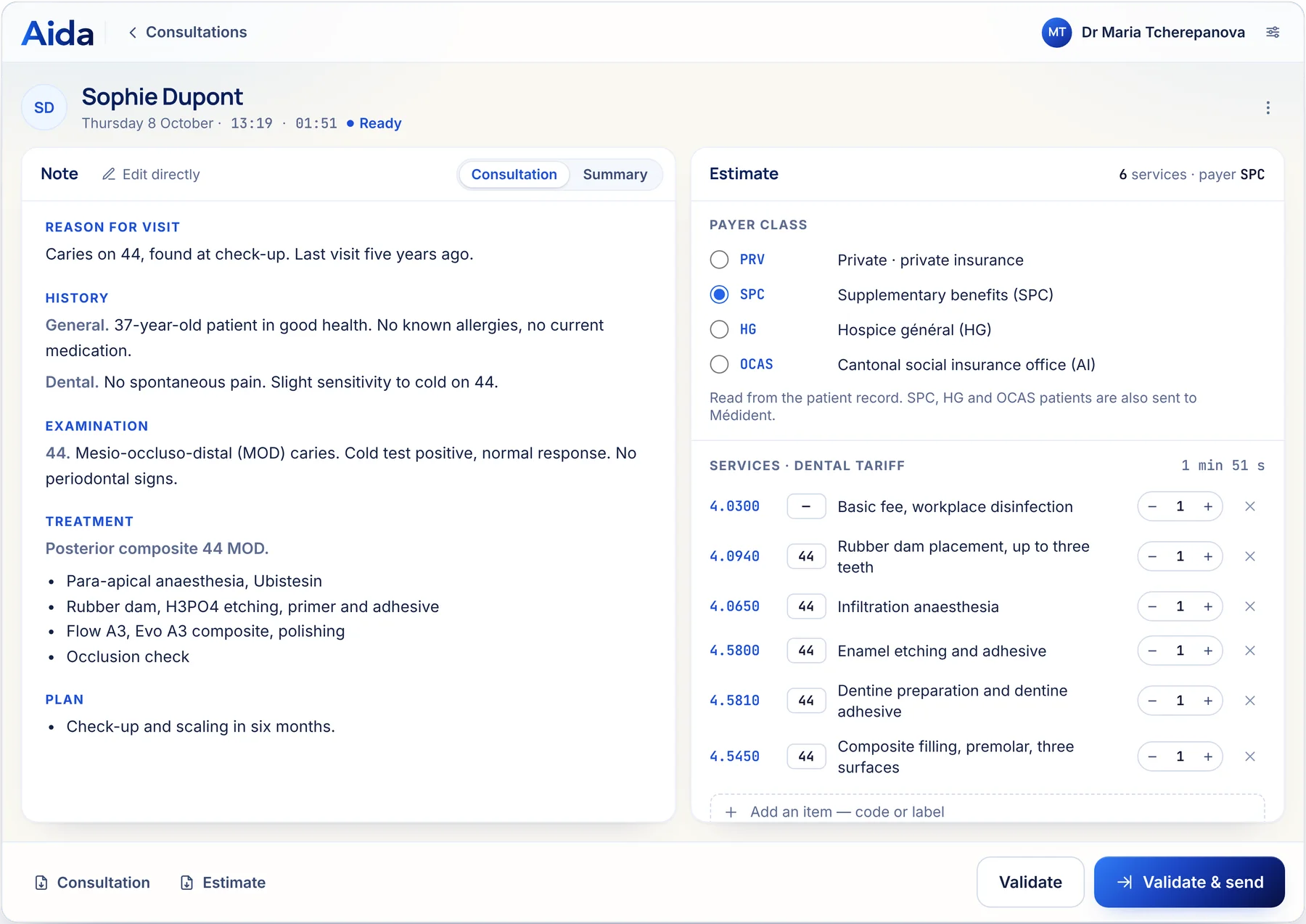The width and height of the screenshot is (1306, 924).
Task: Click service code 4.5810
Action: [x=734, y=701]
